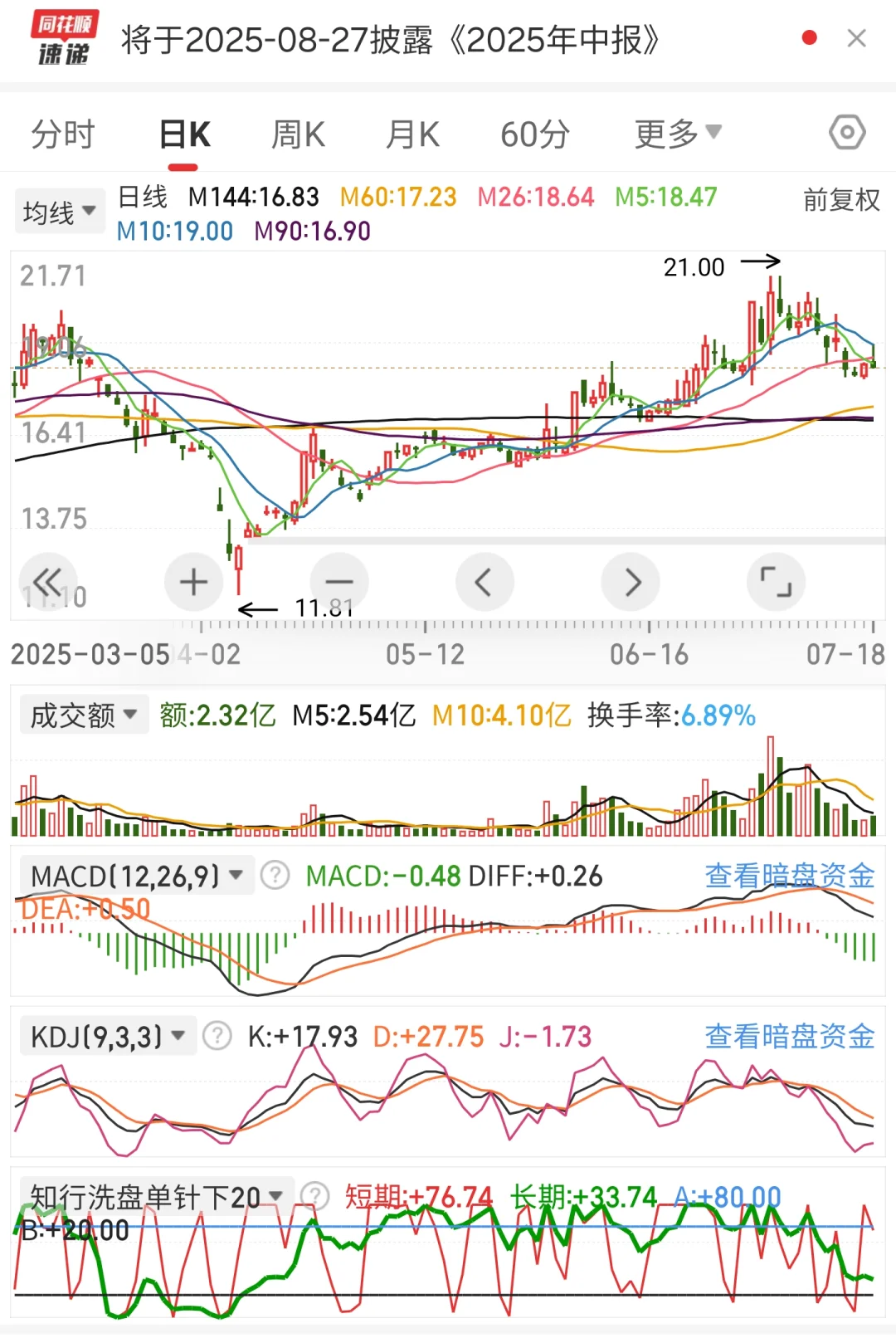
Task: Tap the M10:4.10亿 volume average
Action: (x=502, y=715)
